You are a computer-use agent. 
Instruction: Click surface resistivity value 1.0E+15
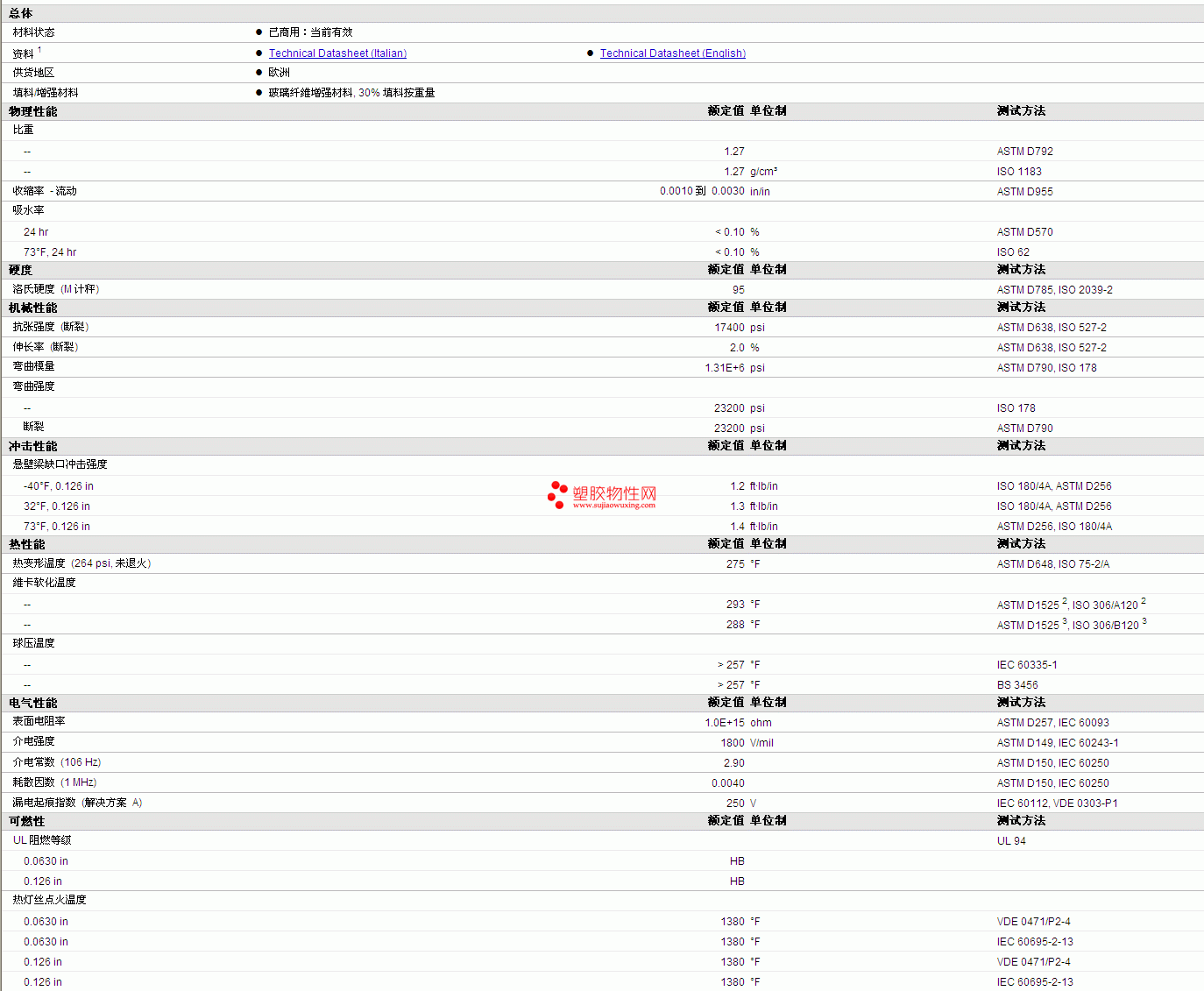click(725, 723)
